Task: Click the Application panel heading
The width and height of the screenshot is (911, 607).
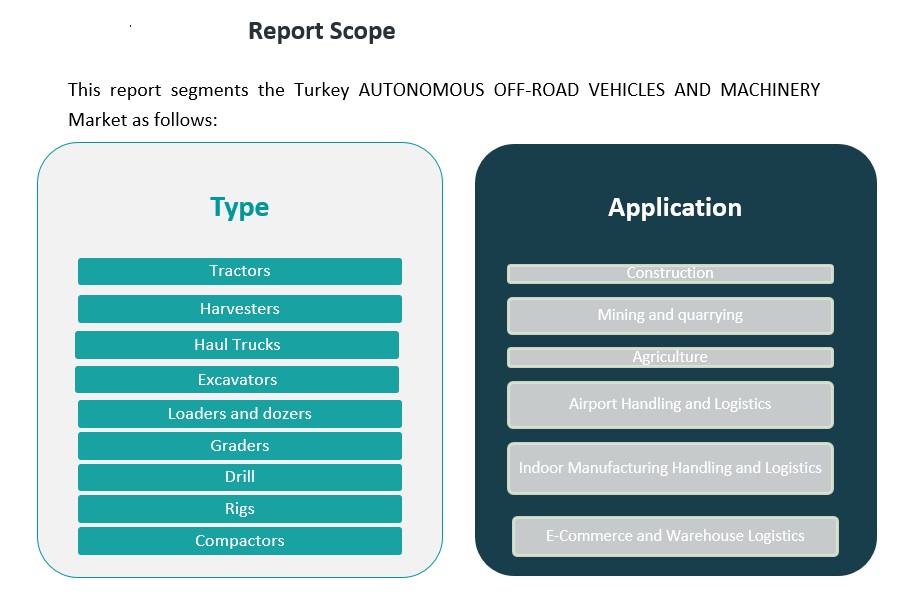Action: pos(675,207)
